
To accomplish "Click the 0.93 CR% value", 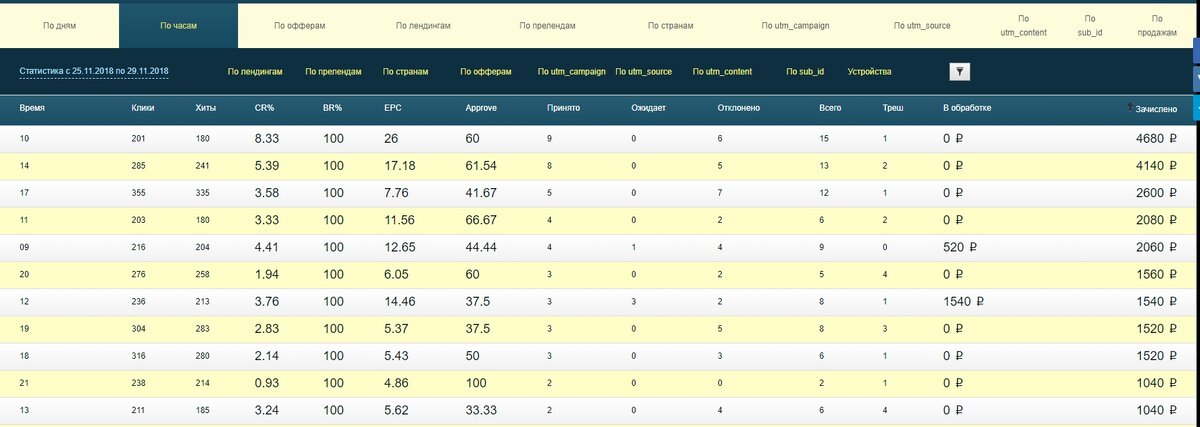I will tap(268, 382).
